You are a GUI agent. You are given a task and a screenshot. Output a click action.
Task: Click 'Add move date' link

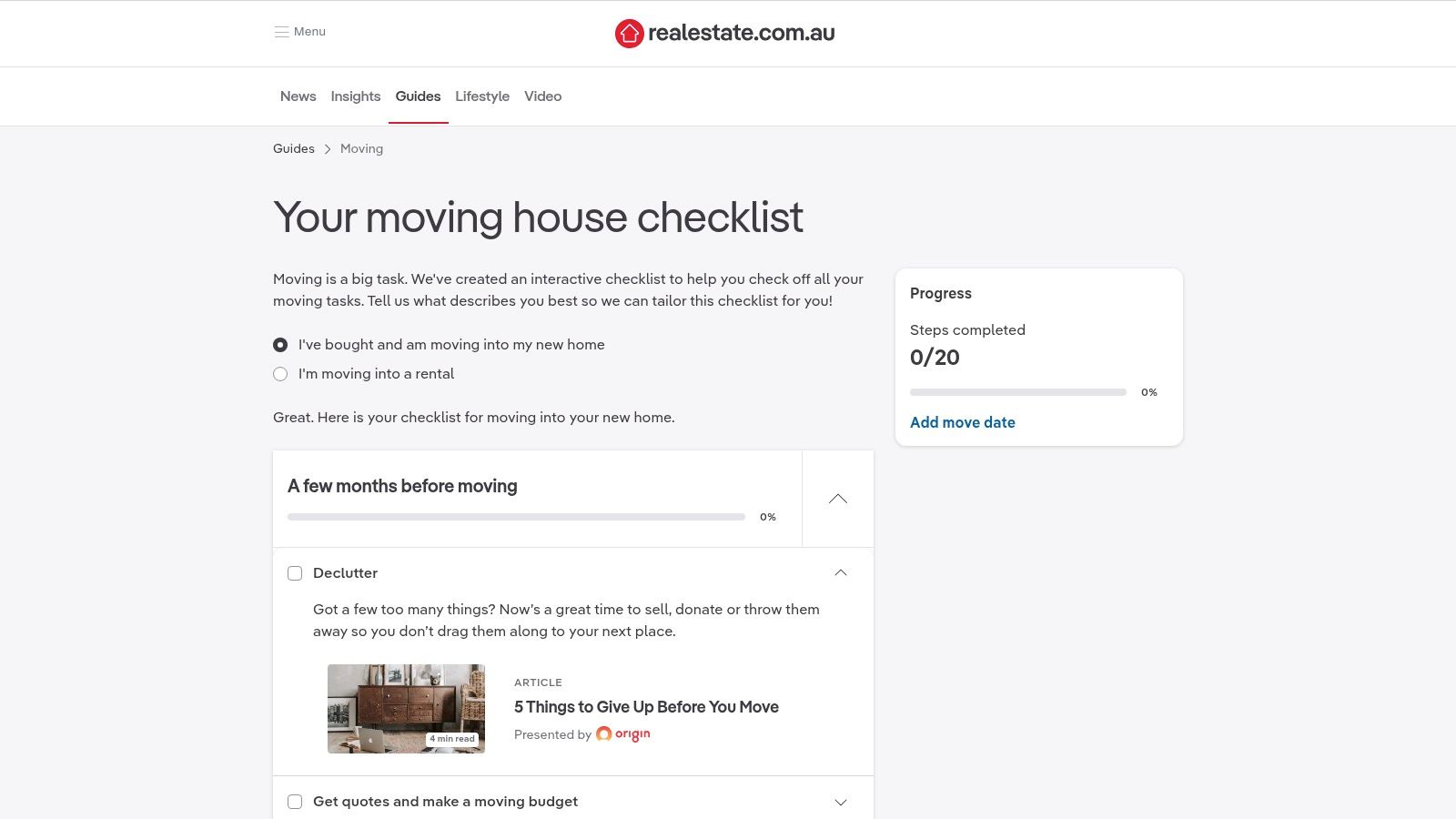pyautogui.click(x=963, y=422)
